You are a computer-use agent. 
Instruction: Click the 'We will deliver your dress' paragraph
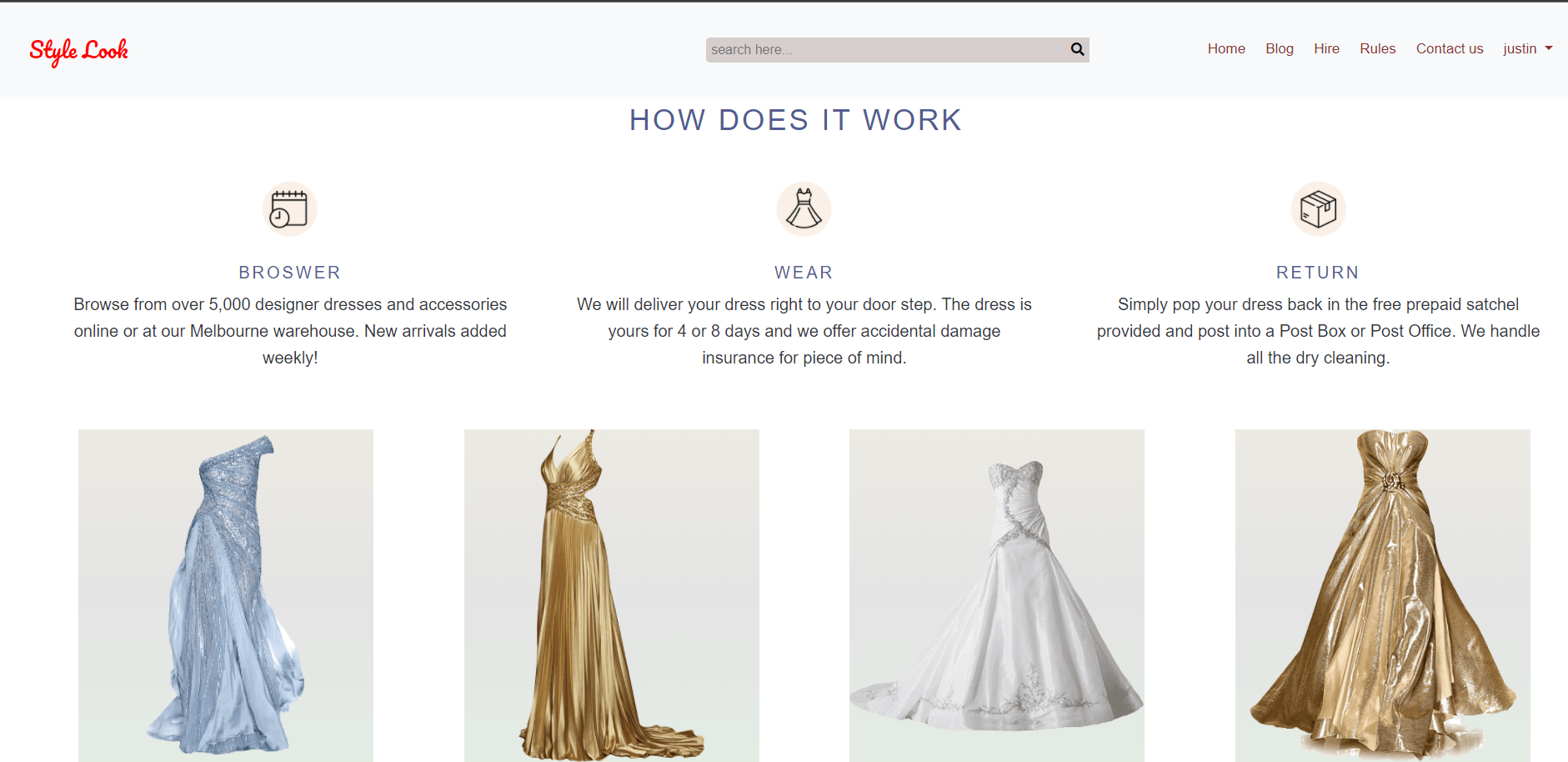[804, 331]
